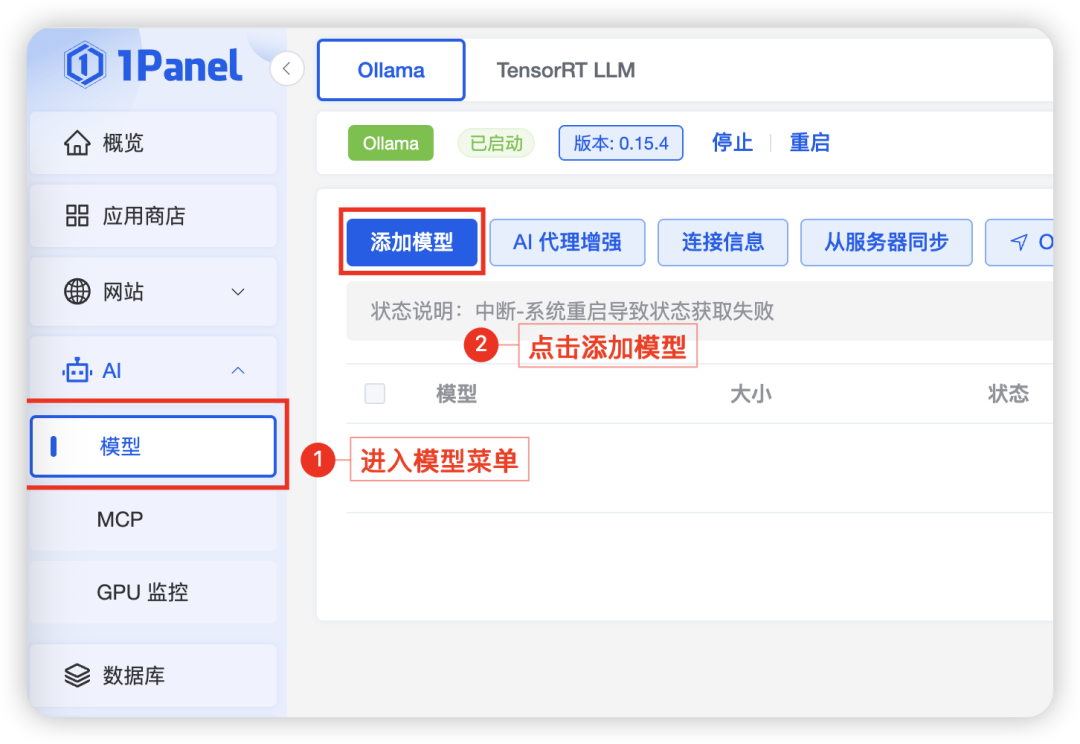
Task: Collapse the AI submenu chevron
Action: tap(238, 371)
